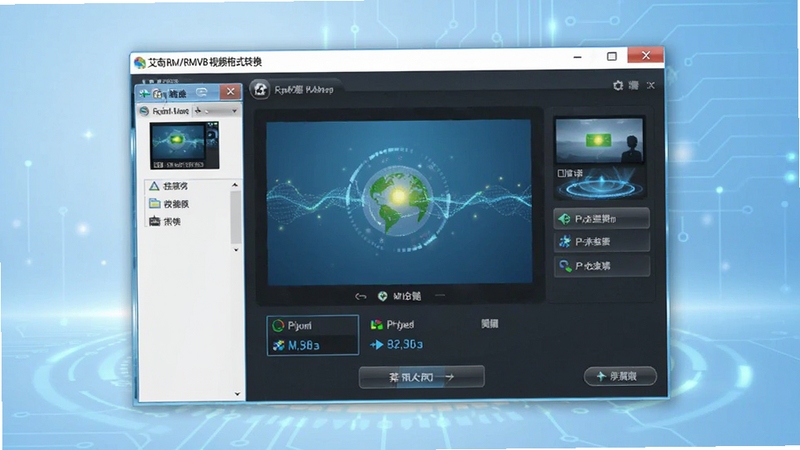Click the colorful app logo in title bar
This screenshot has width=800, height=450.
coord(140,63)
